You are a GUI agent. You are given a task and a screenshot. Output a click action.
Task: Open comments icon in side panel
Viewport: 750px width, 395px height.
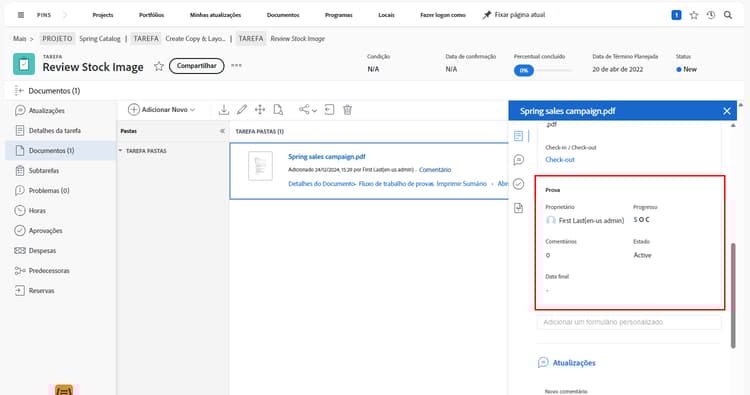[x=518, y=160]
